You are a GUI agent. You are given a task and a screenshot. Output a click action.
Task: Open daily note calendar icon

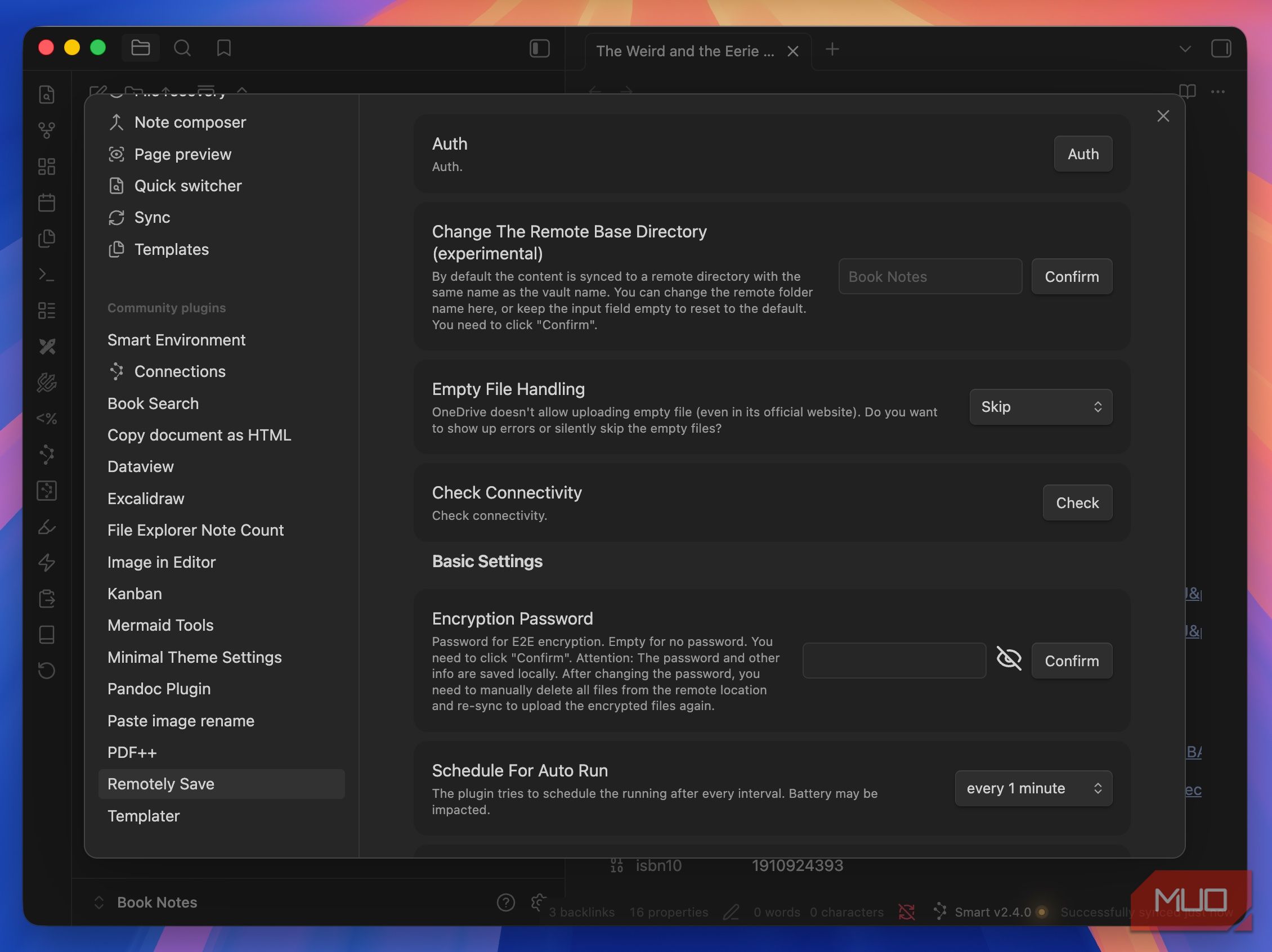pos(47,203)
